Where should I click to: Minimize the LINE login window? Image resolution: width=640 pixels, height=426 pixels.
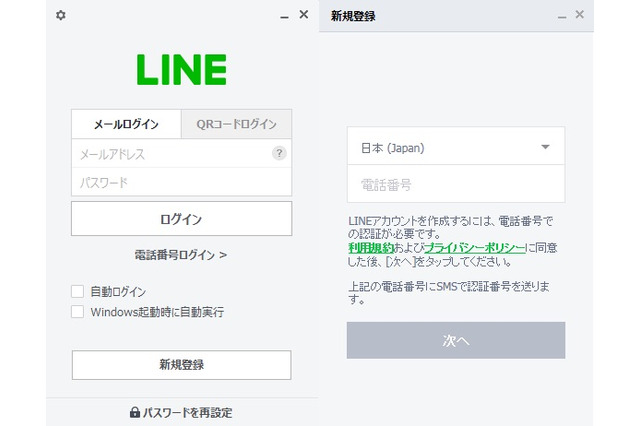coord(283,16)
